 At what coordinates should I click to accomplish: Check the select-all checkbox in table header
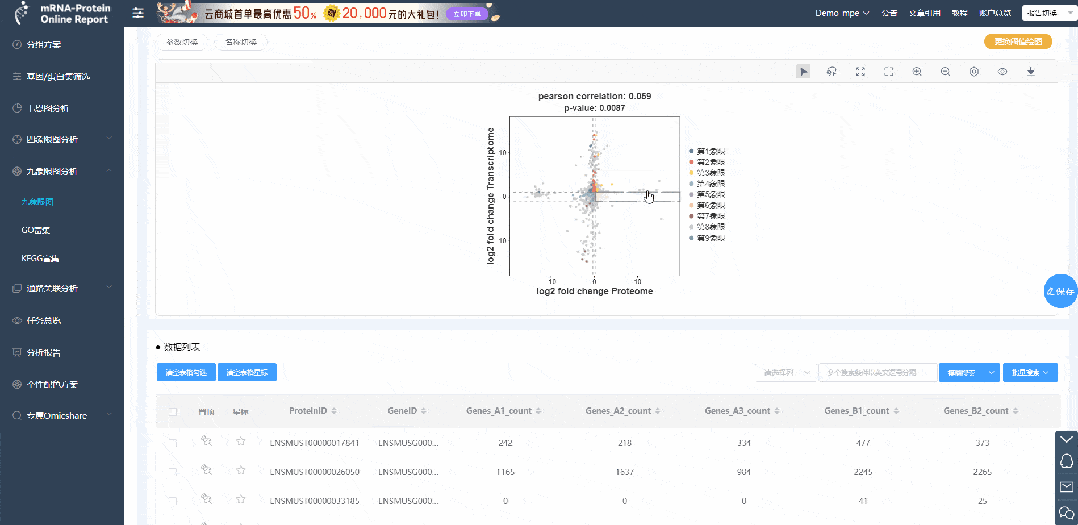click(x=173, y=411)
